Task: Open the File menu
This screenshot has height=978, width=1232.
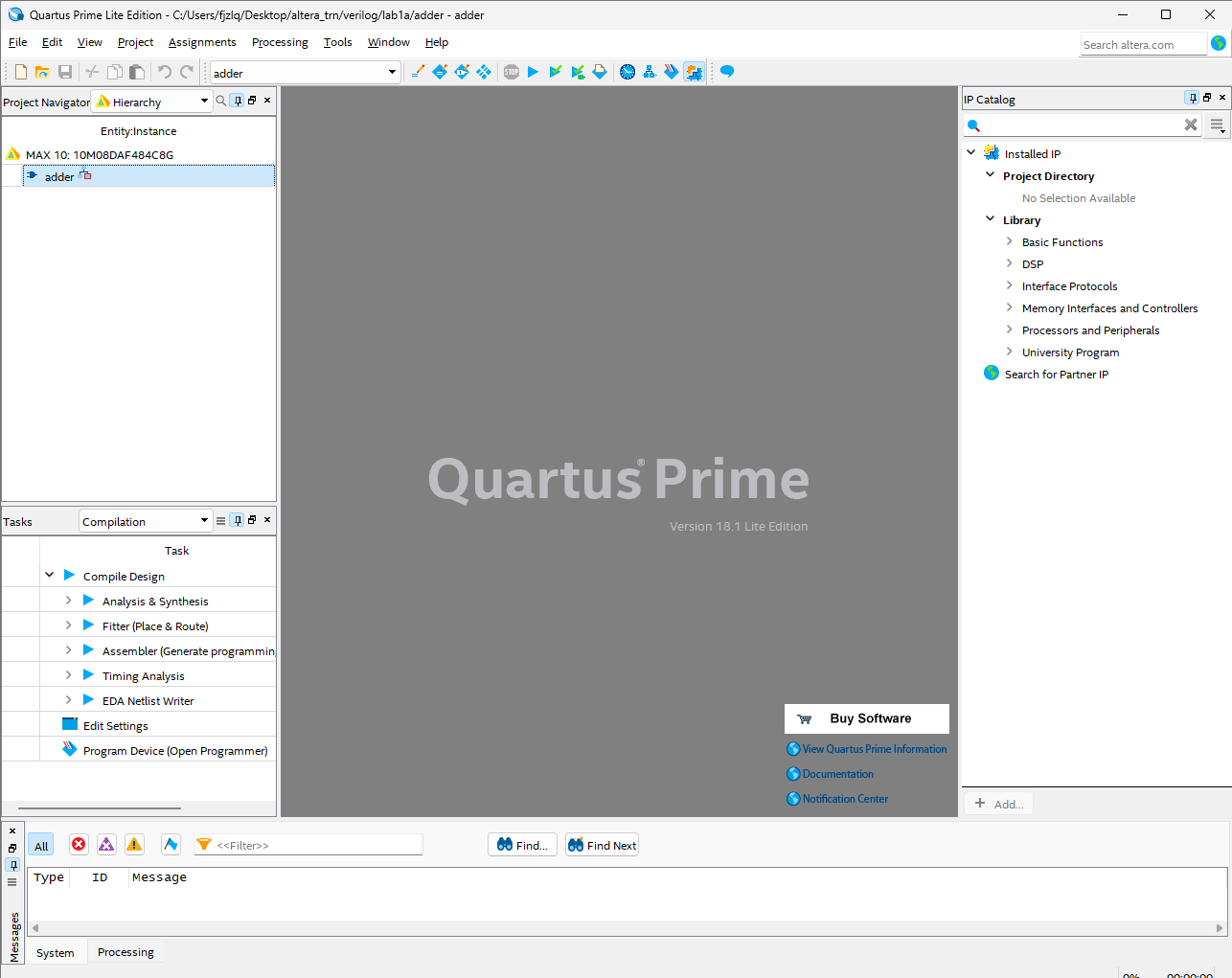Action: point(17,42)
